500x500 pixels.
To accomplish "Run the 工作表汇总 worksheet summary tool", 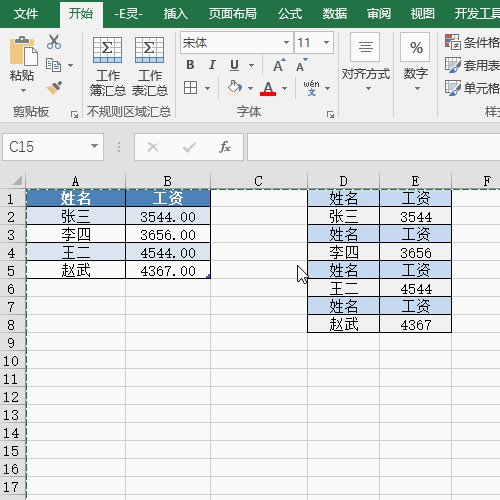I will point(149,67).
